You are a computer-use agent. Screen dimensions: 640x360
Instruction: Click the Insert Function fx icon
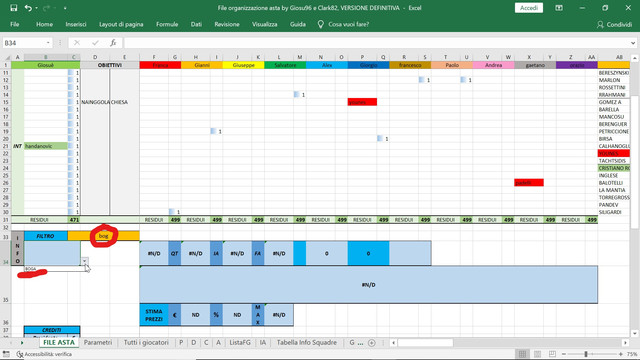coord(113,43)
